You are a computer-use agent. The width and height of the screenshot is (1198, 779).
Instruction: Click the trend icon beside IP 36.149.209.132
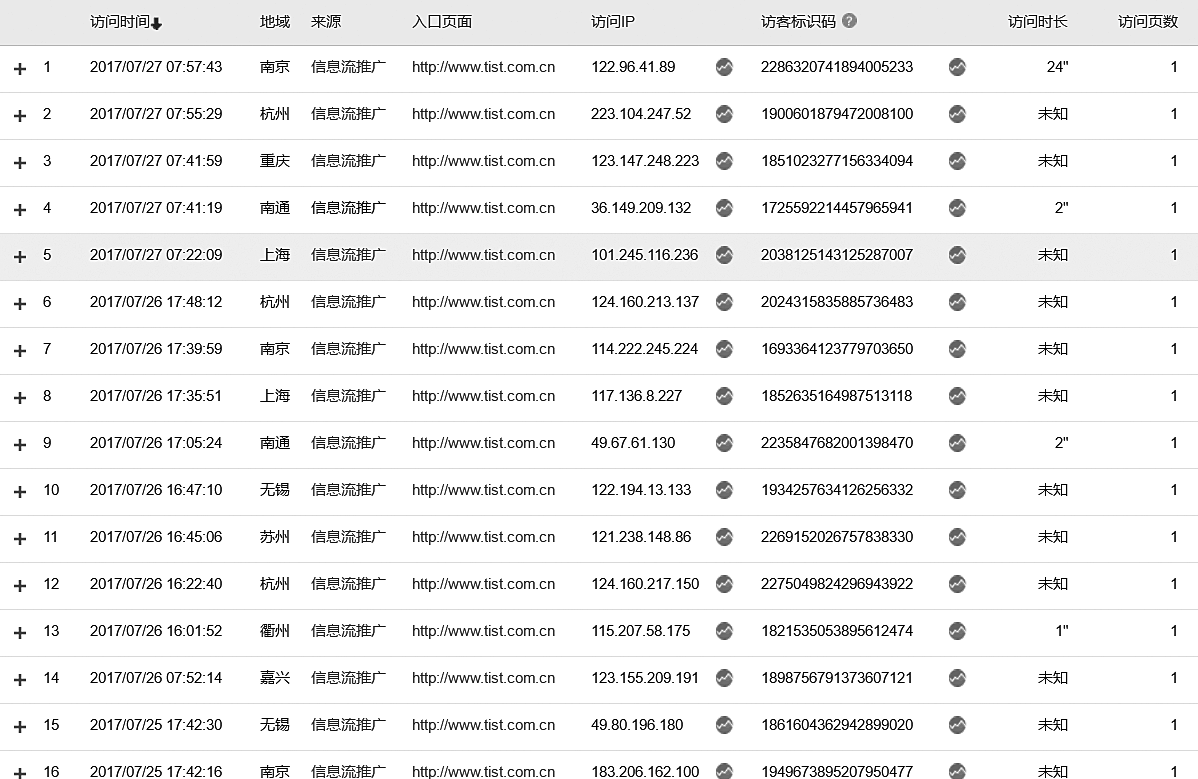724,208
